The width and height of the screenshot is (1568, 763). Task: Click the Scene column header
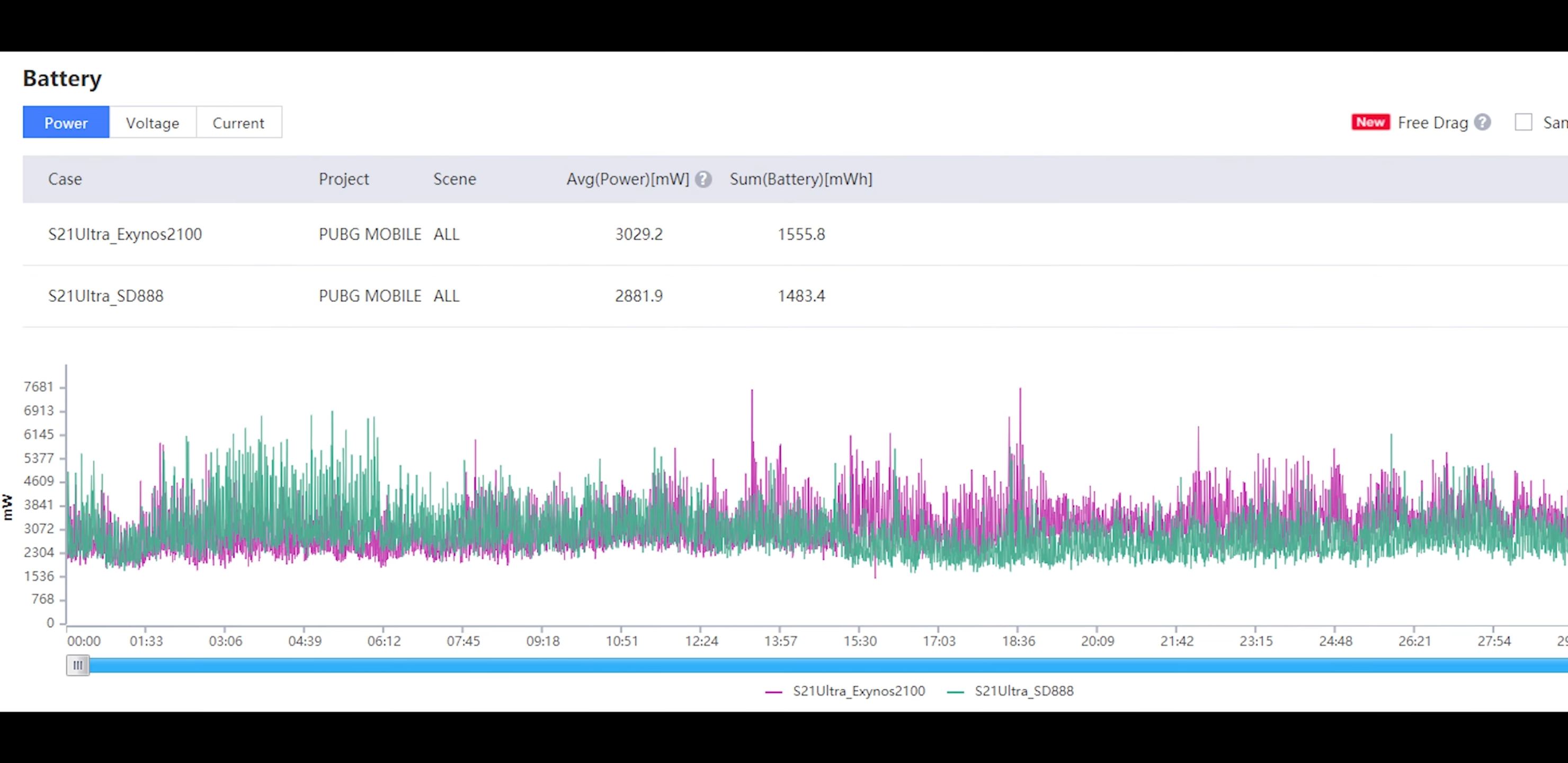(x=455, y=179)
